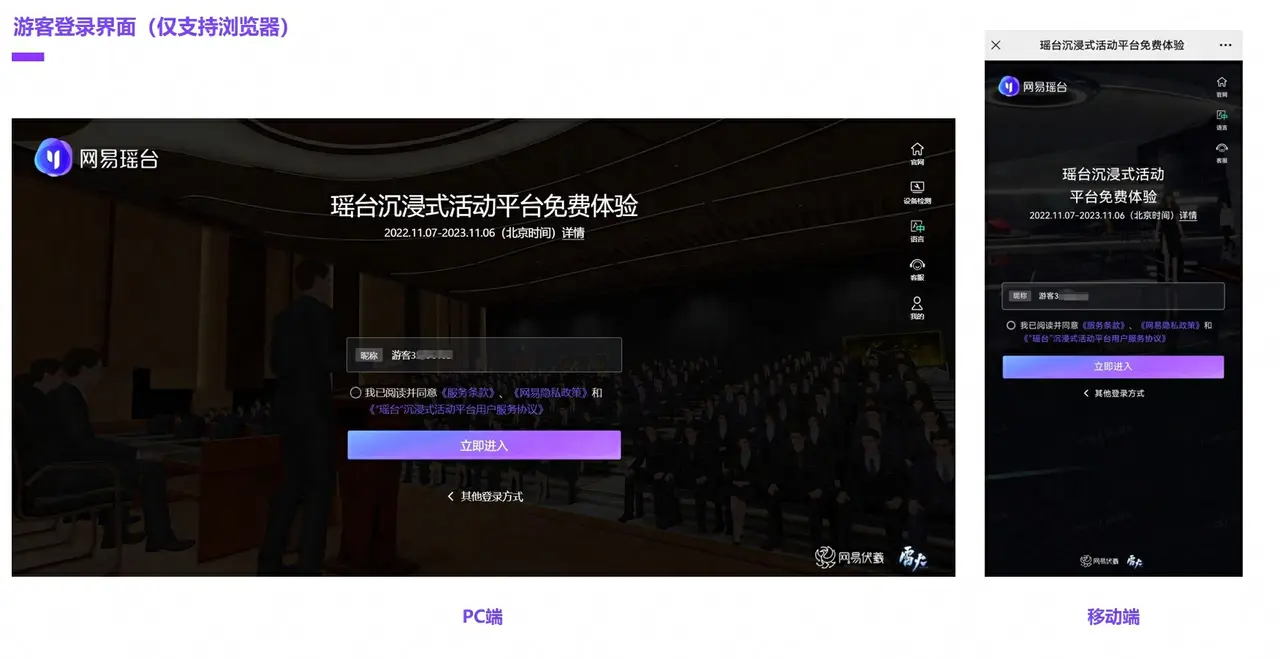
Task: Open 《"瑶台"沉浸式活动平台用户服务协议》 in PC view
Action: pyautogui.click(x=458, y=410)
